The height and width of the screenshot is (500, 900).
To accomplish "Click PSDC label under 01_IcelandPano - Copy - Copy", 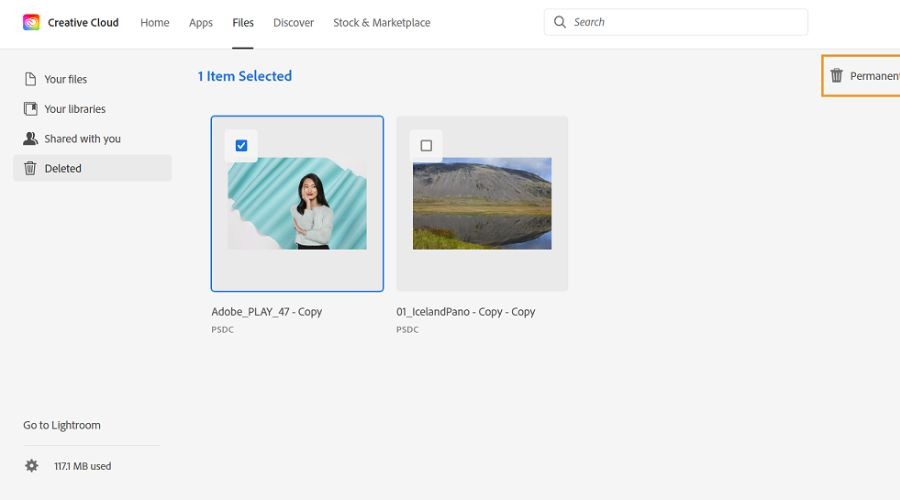I will [x=408, y=330].
